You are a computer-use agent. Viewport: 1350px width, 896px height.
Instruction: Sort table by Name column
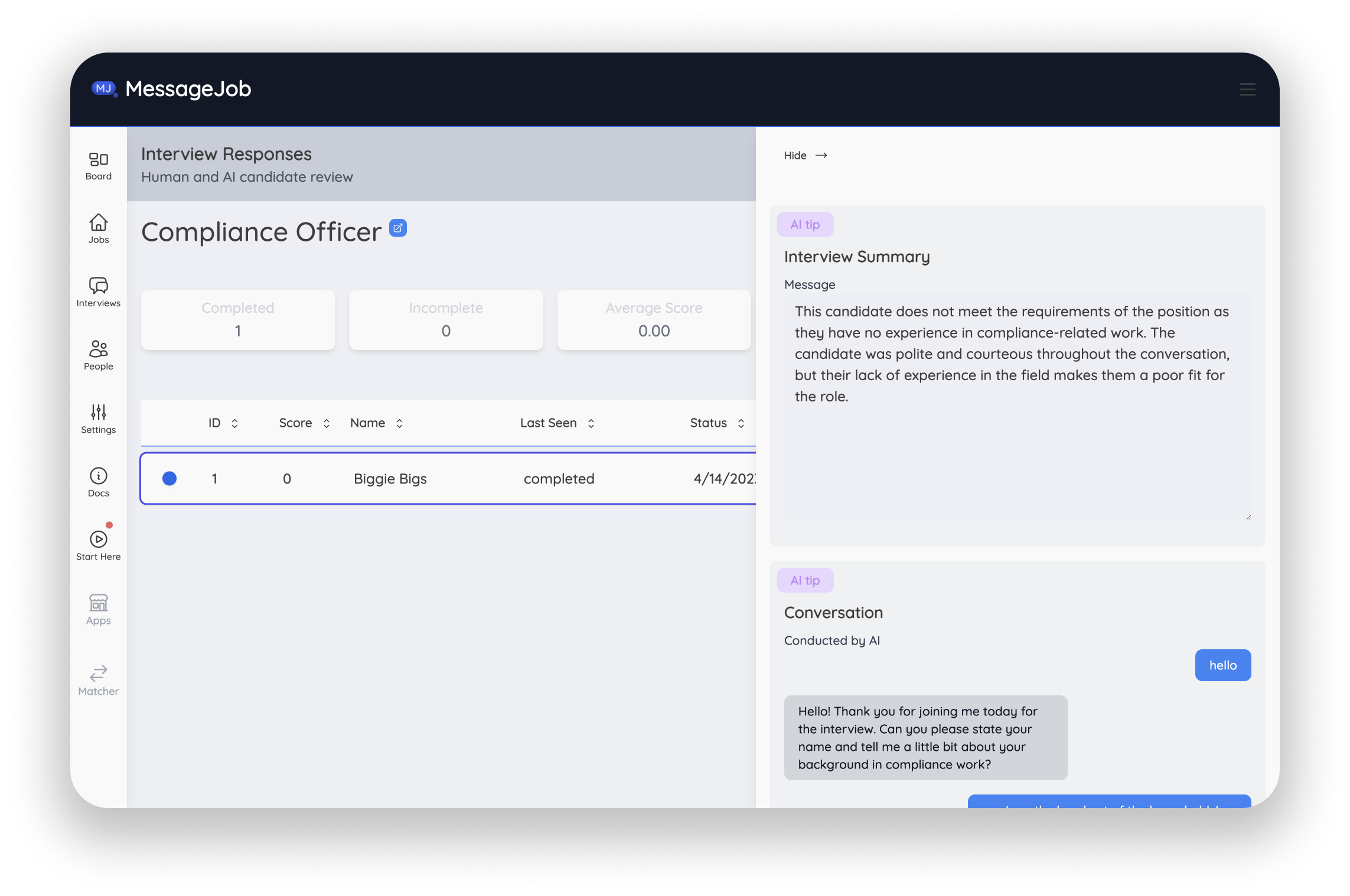pyautogui.click(x=399, y=423)
